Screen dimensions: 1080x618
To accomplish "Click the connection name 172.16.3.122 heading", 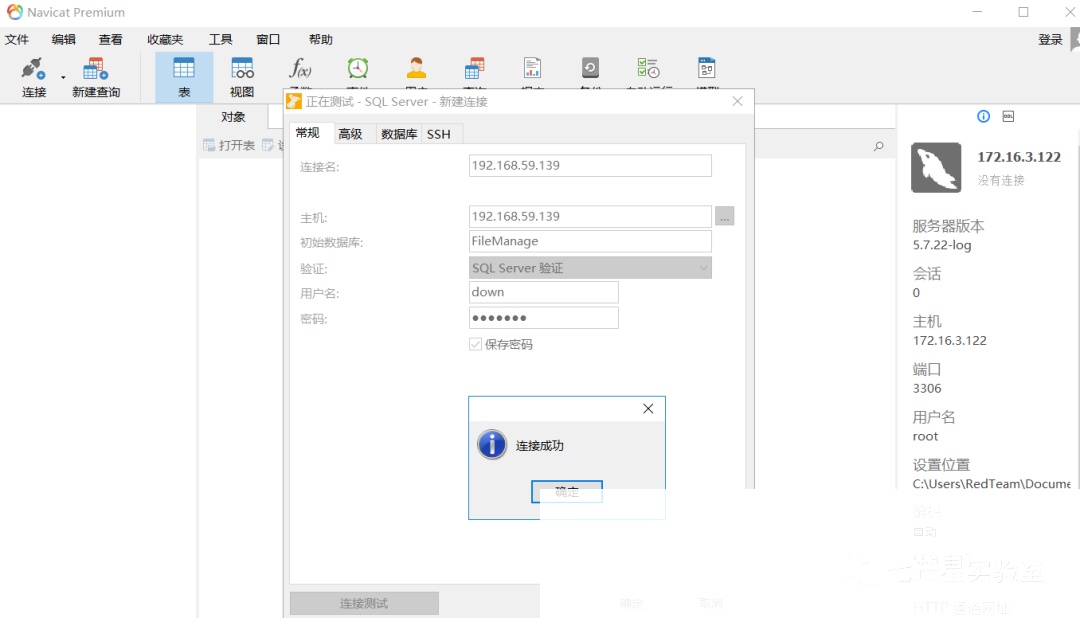I will pos(1019,157).
